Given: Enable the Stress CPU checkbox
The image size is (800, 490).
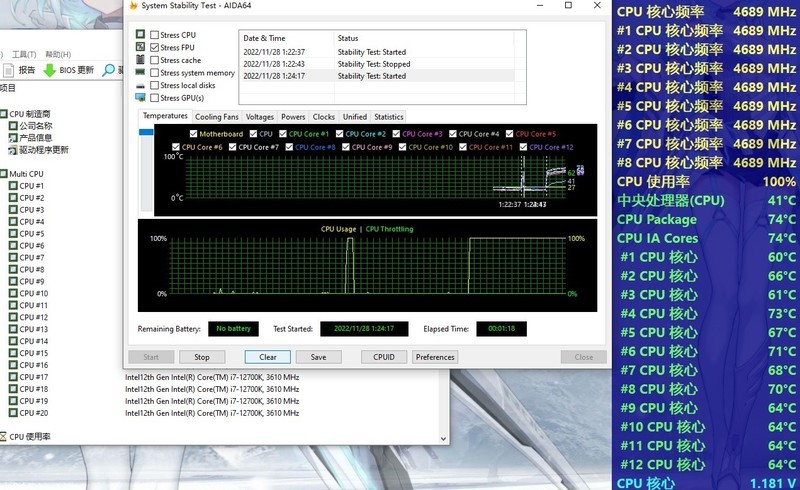Looking at the screenshot, I should (x=155, y=35).
